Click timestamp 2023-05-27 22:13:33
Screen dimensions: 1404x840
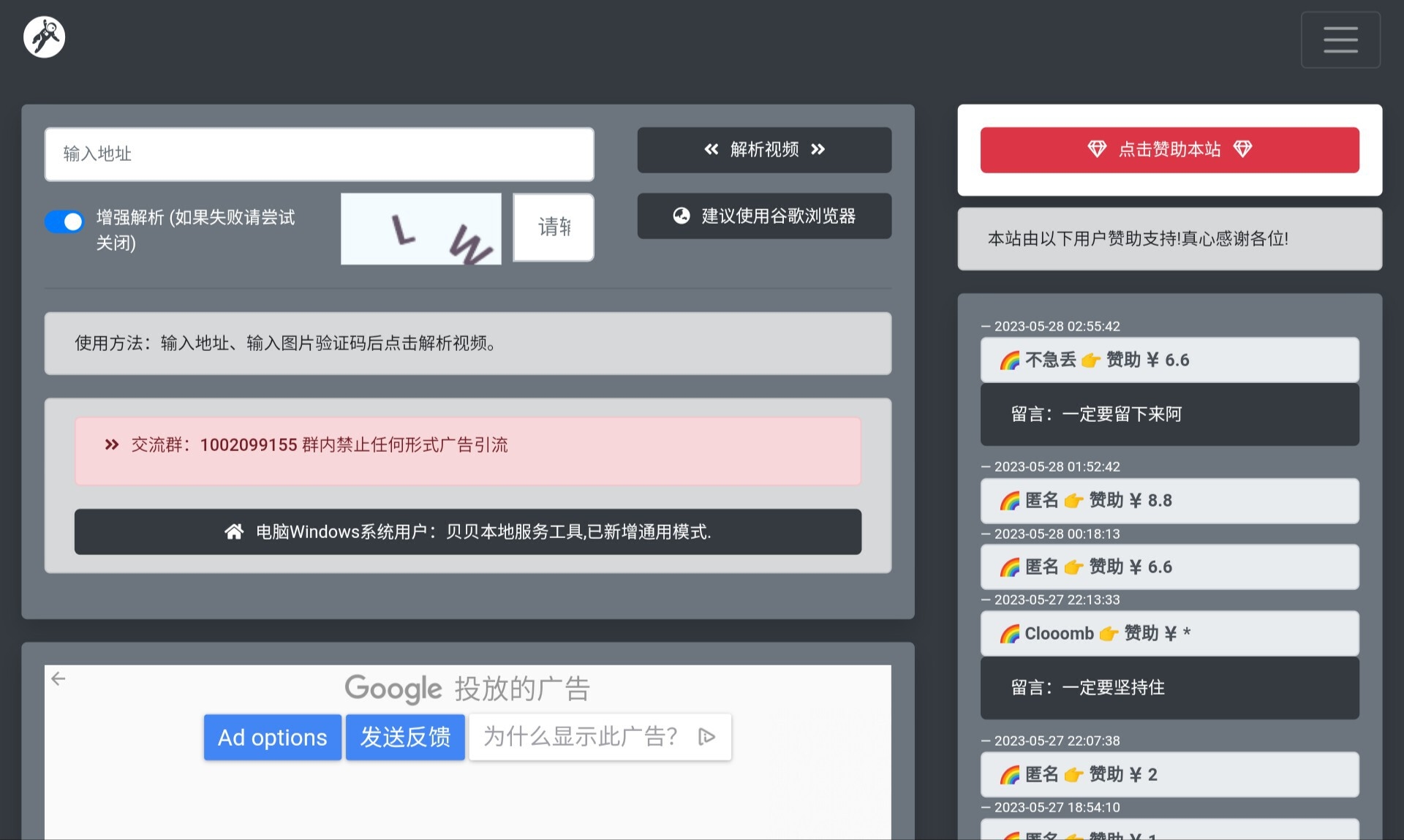pos(1057,599)
